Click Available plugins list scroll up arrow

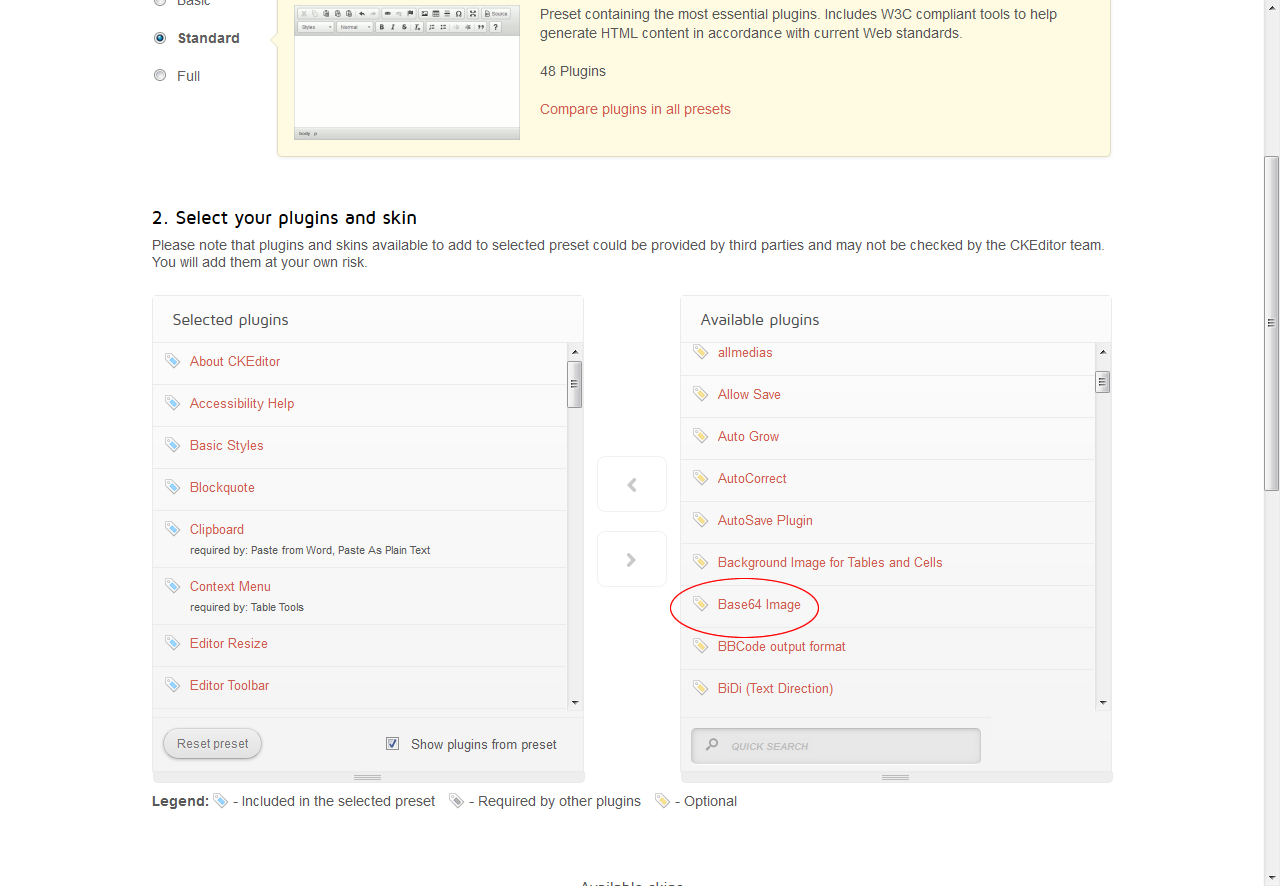1103,352
